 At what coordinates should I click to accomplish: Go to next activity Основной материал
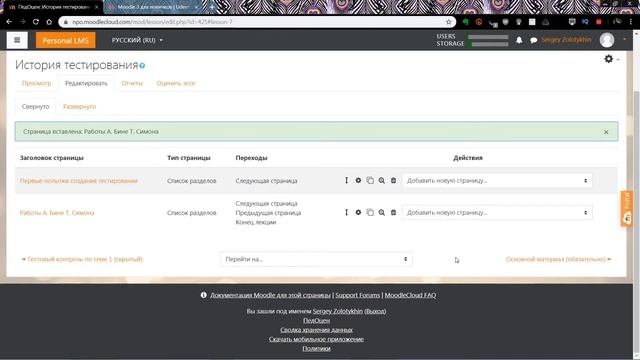point(558,259)
